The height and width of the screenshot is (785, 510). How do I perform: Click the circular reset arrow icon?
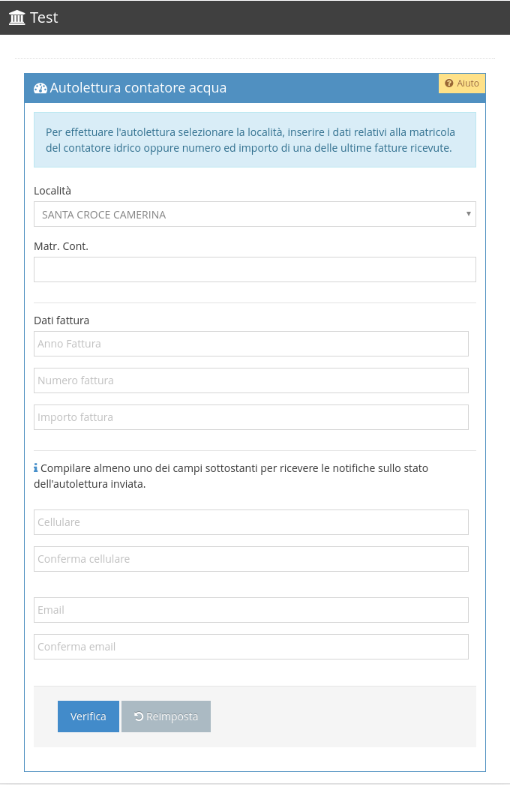pos(139,716)
